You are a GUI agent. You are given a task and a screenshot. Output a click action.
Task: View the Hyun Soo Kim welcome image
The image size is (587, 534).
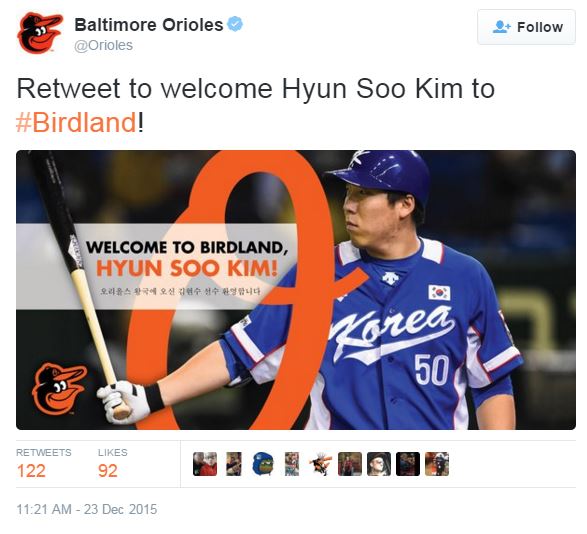click(296, 290)
